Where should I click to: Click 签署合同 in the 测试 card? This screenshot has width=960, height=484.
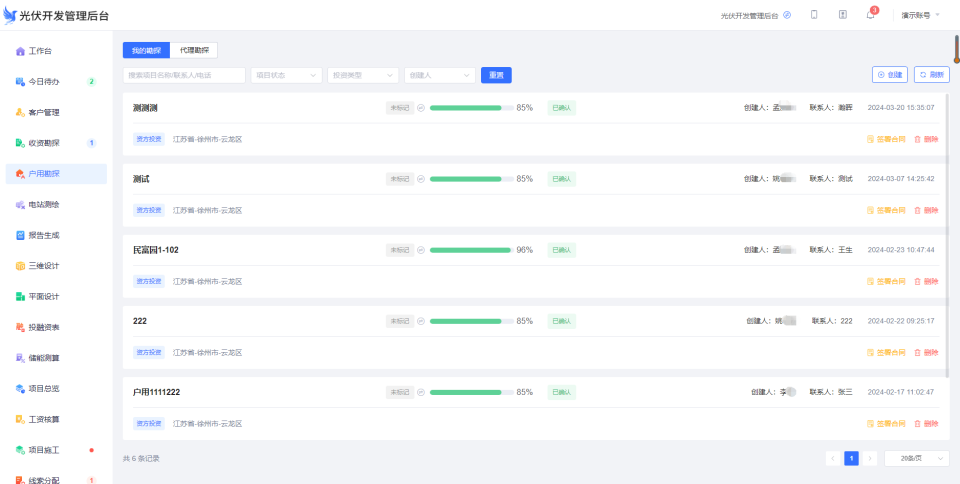[886, 210]
